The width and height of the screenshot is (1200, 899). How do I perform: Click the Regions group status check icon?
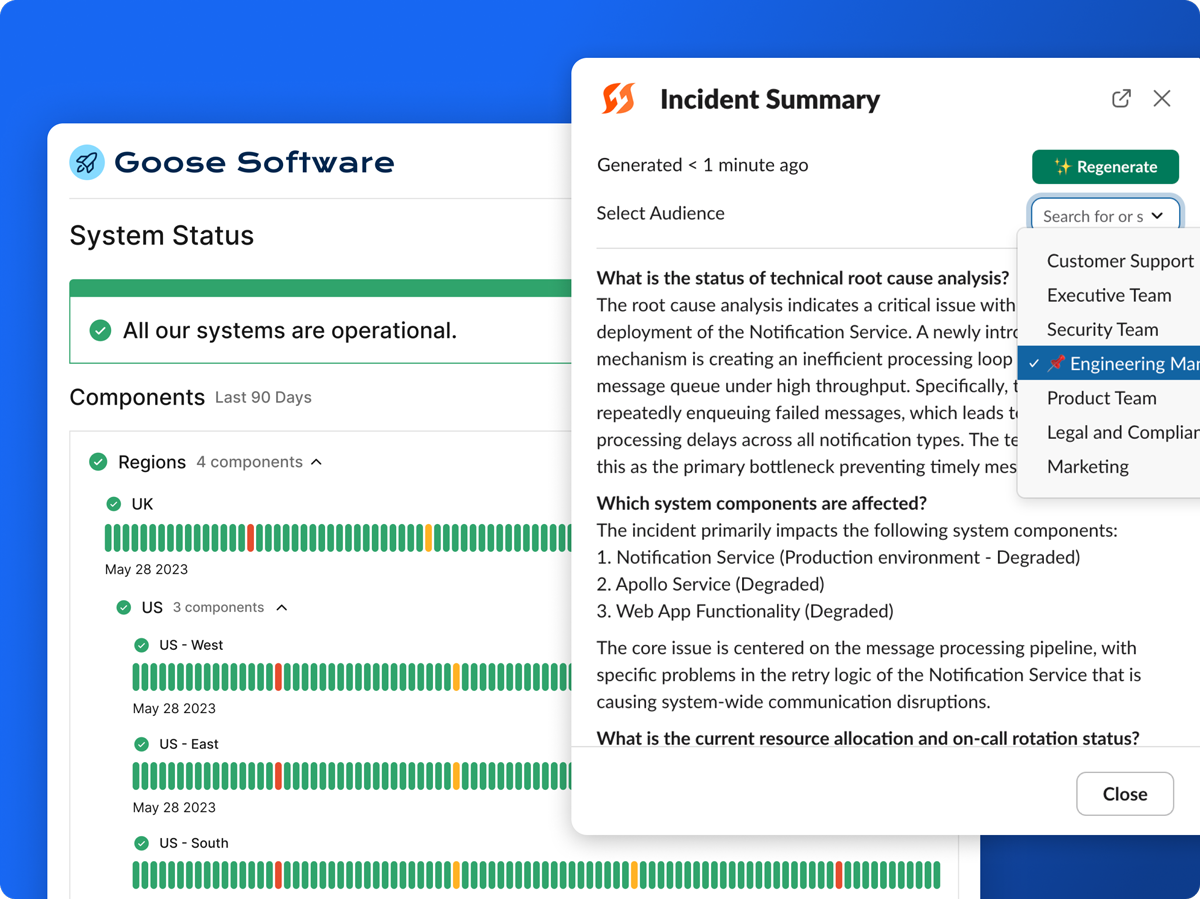pyautogui.click(x=98, y=462)
